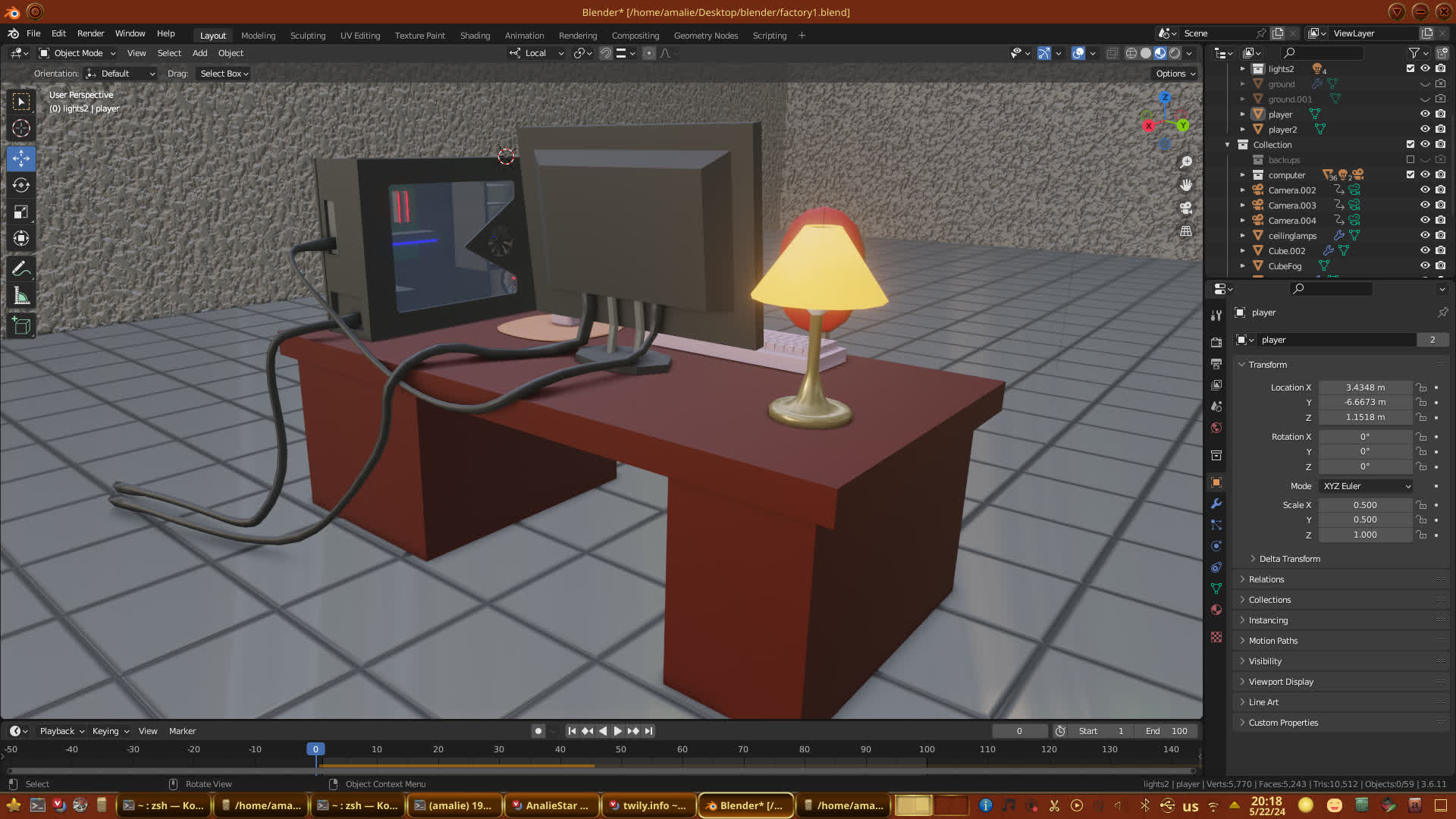The image size is (1456, 819).
Task: Switch to the Shading workspace tab
Action: click(x=475, y=36)
